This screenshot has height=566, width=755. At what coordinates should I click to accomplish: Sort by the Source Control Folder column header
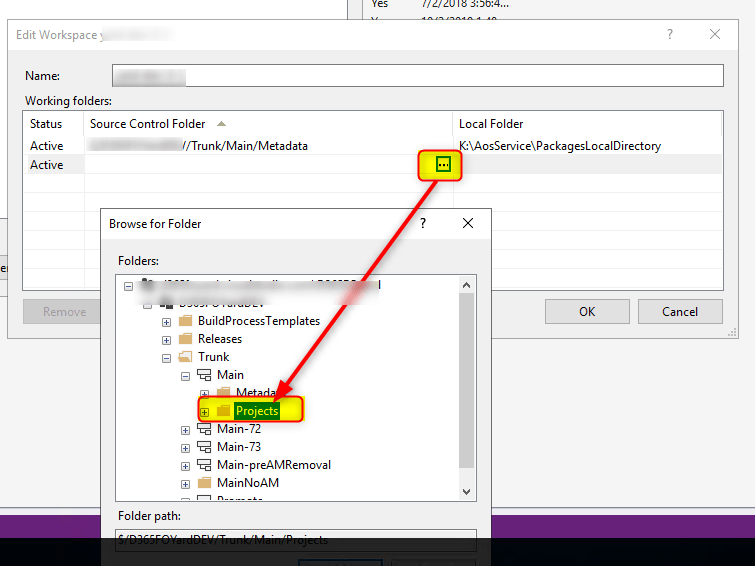[x=148, y=124]
